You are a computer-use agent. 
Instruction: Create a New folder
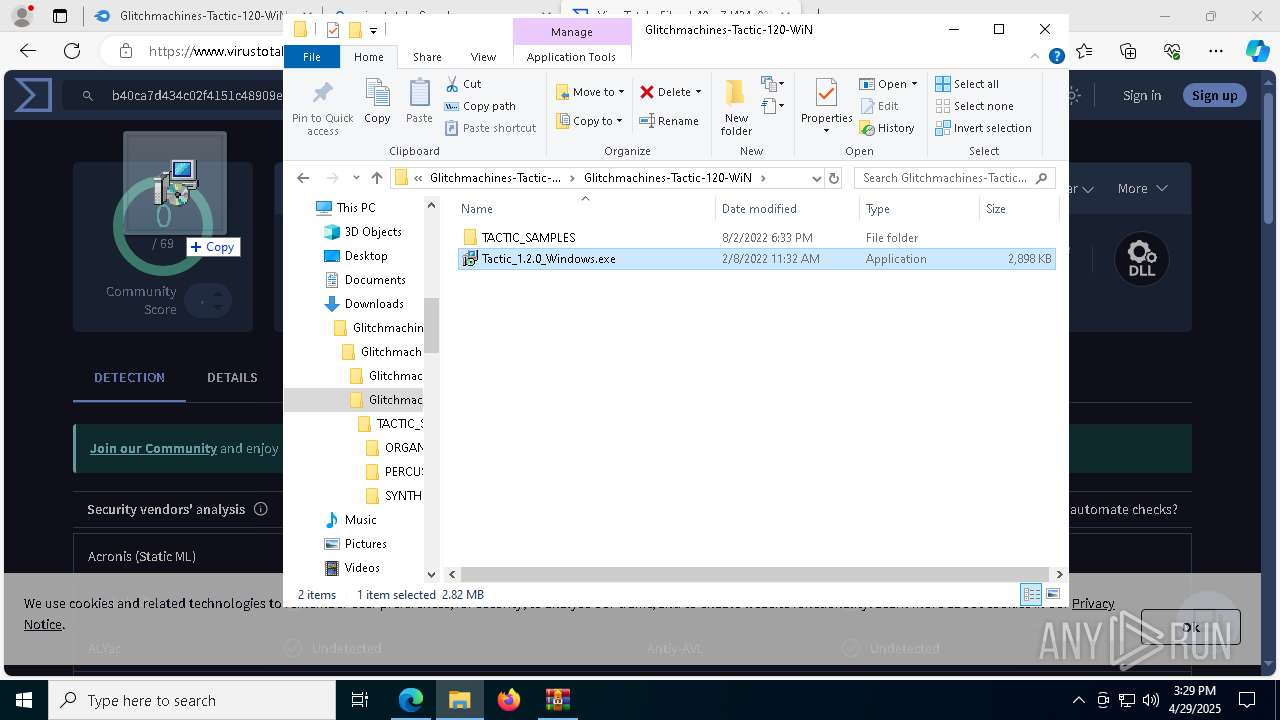736,108
